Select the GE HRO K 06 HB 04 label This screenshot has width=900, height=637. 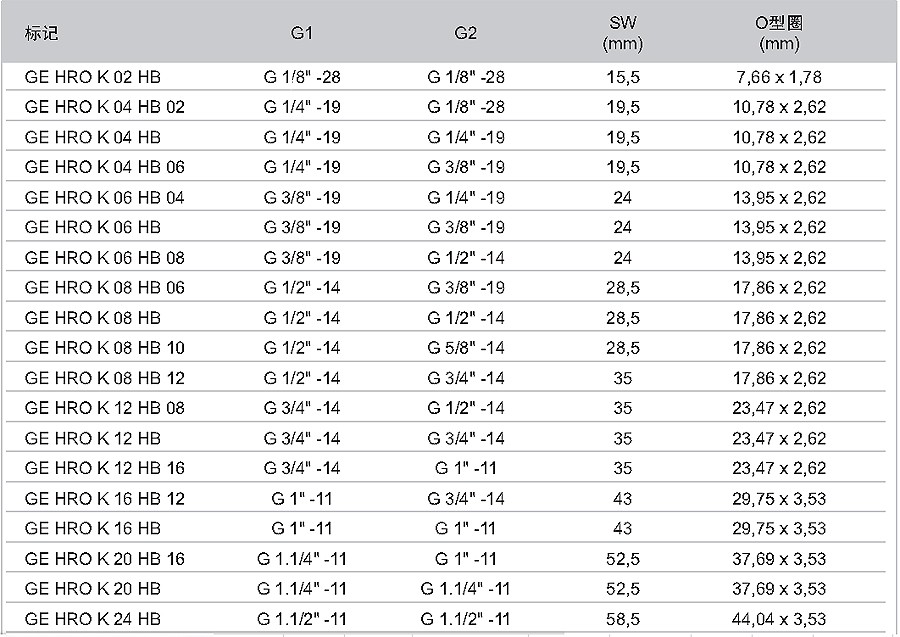coord(104,198)
